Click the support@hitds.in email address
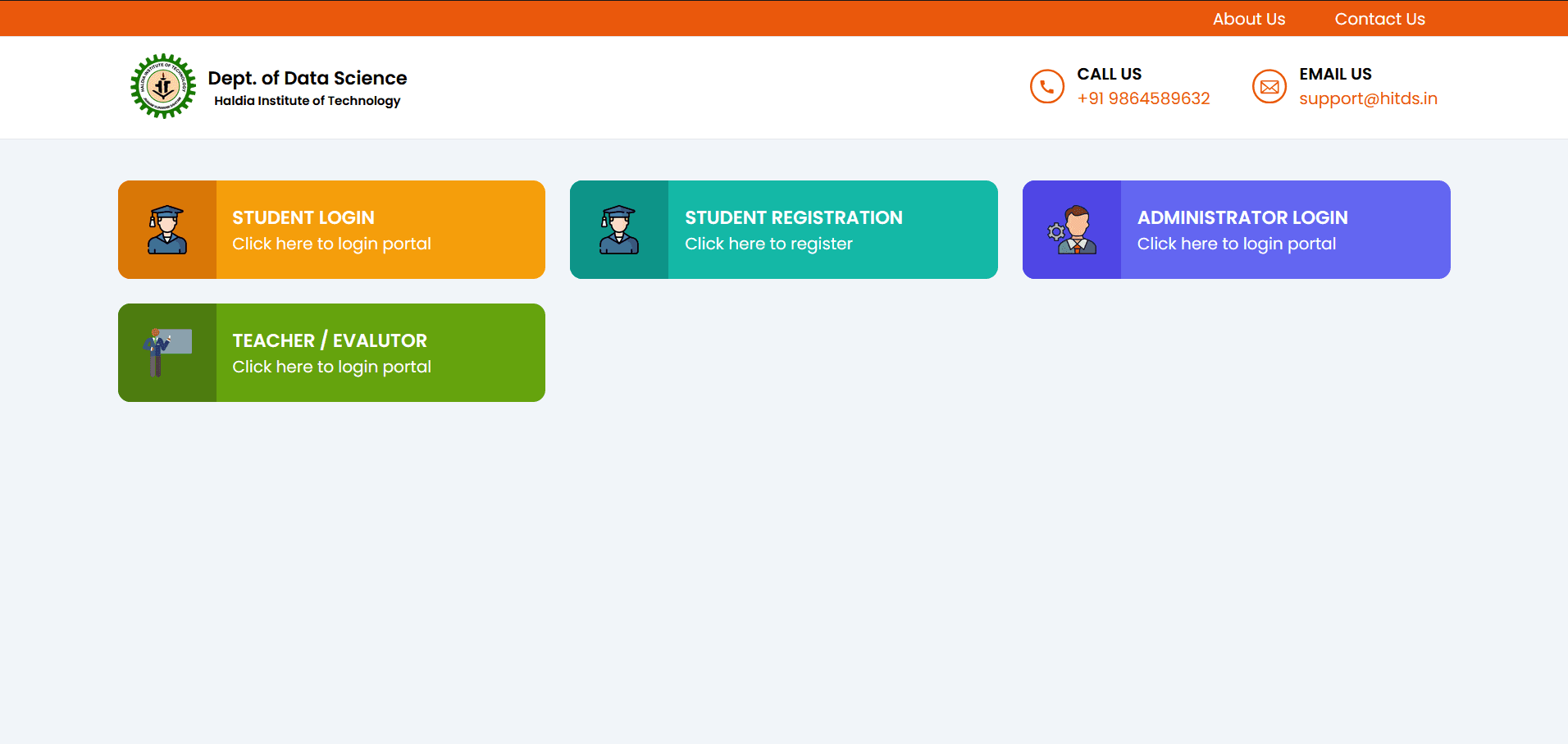The width and height of the screenshot is (1568, 744). [x=1368, y=99]
